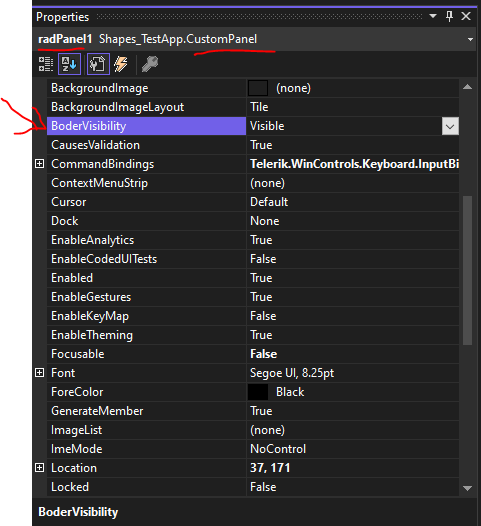This screenshot has height=526, width=481.
Task: Expand the Location property node
Action: (40, 468)
